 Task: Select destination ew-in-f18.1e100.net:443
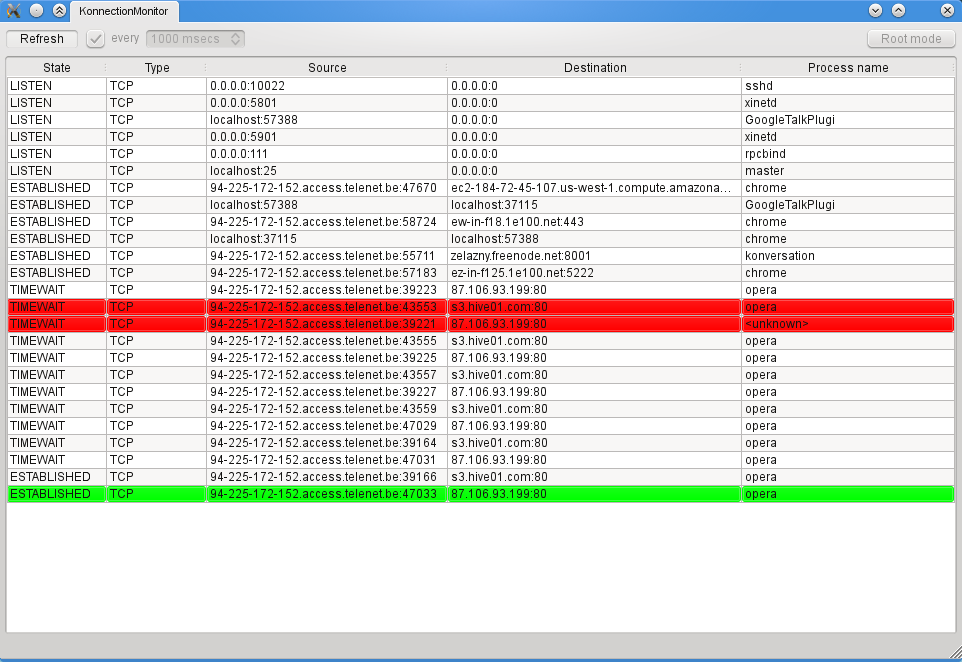click(x=595, y=222)
